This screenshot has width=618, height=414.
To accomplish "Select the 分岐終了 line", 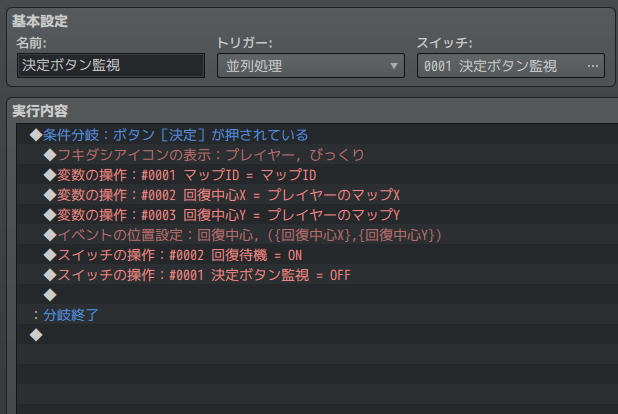I will point(317,315).
